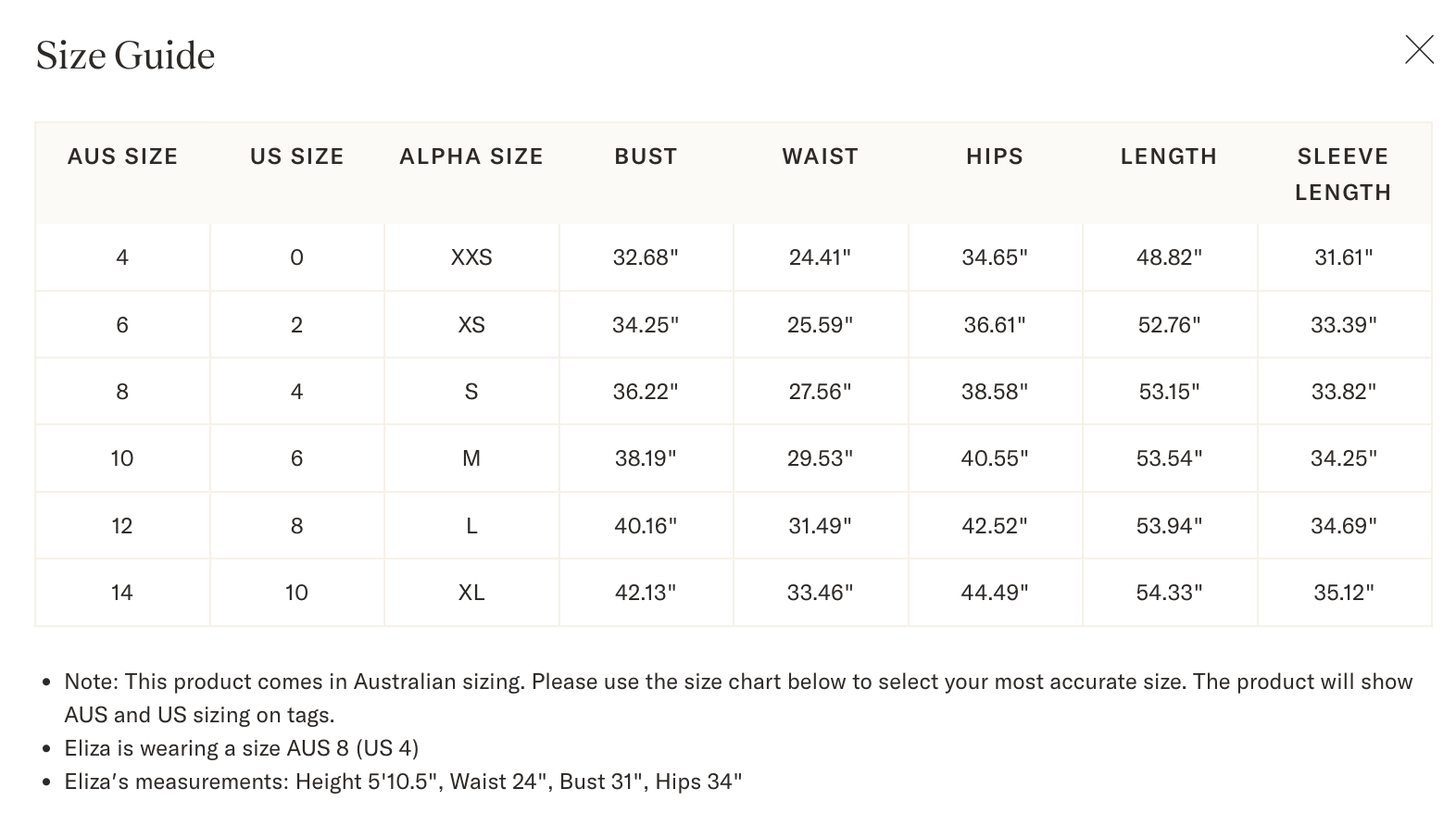Click the 48.82" length value

coord(1169,257)
